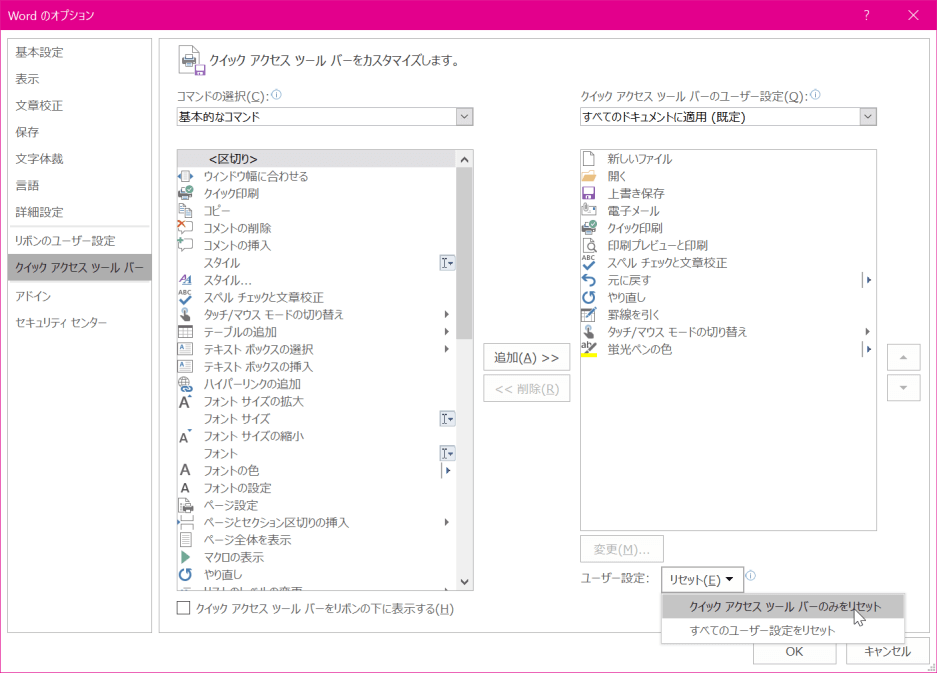Image resolution: width=937 pixels, height=673 pixels.
Task: Click the テキスト ボックスの挿入 icon
Action: (185, 366)
